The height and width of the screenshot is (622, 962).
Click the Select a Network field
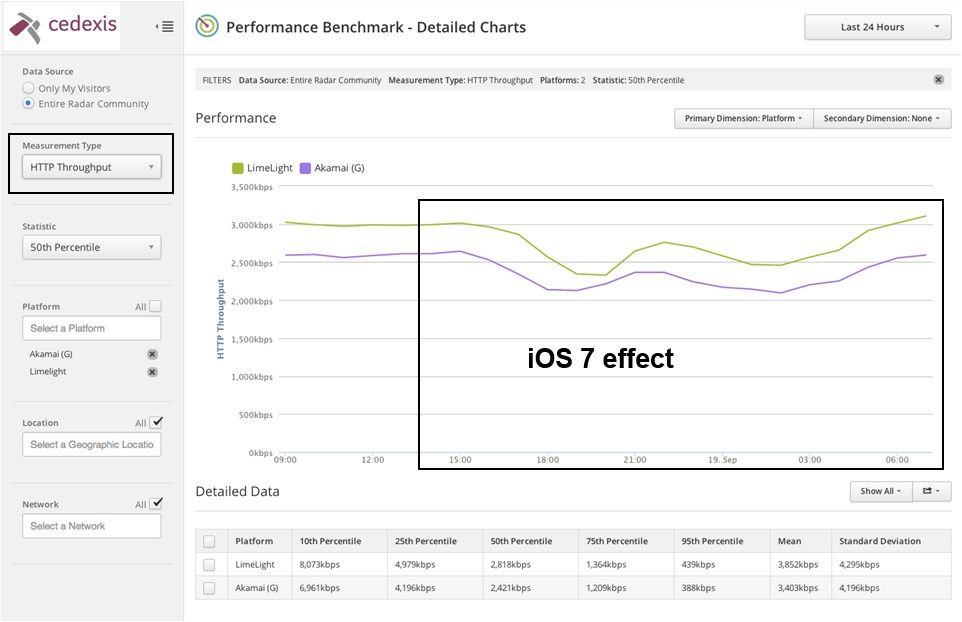[91, 526]
